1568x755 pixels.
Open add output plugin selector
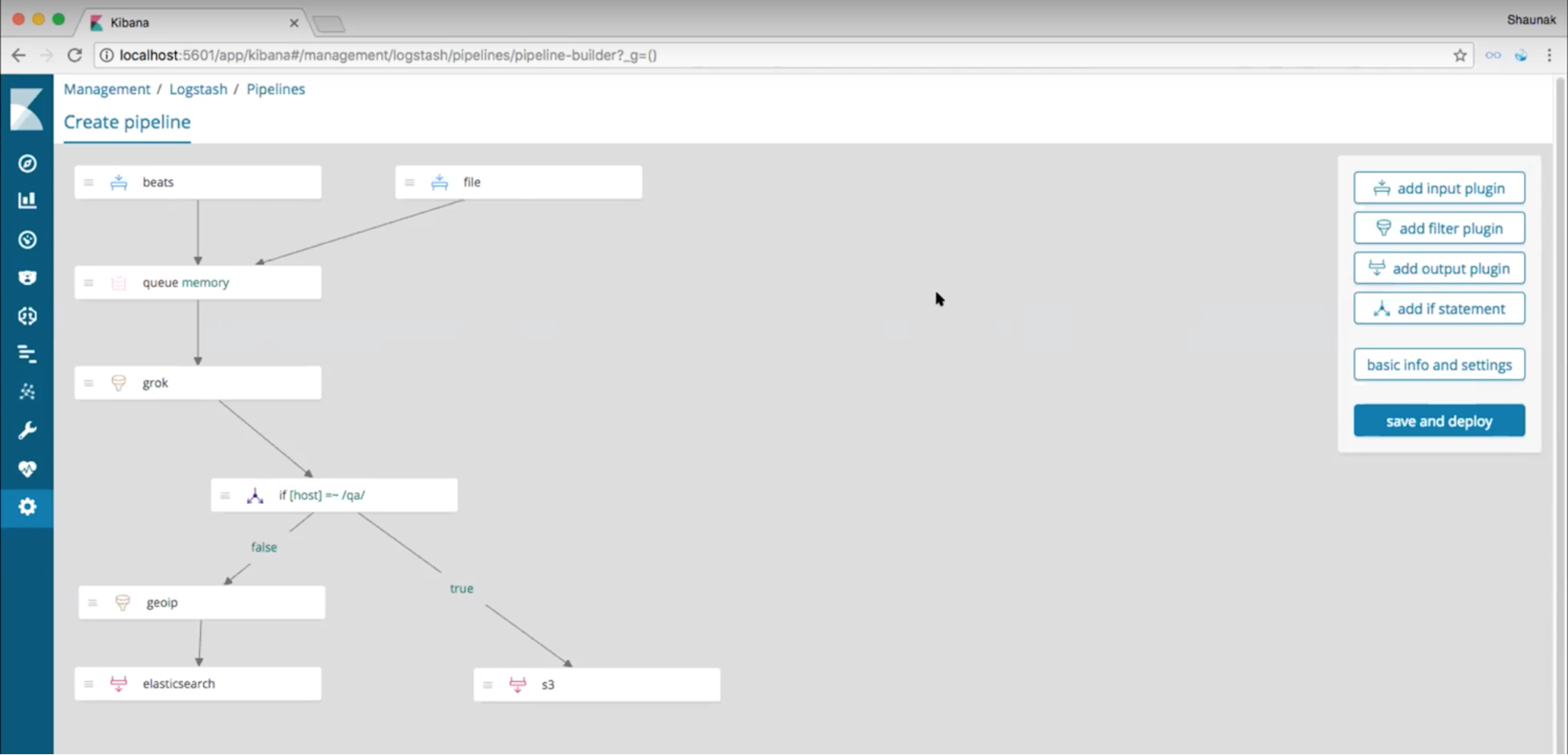point(1439,268)
